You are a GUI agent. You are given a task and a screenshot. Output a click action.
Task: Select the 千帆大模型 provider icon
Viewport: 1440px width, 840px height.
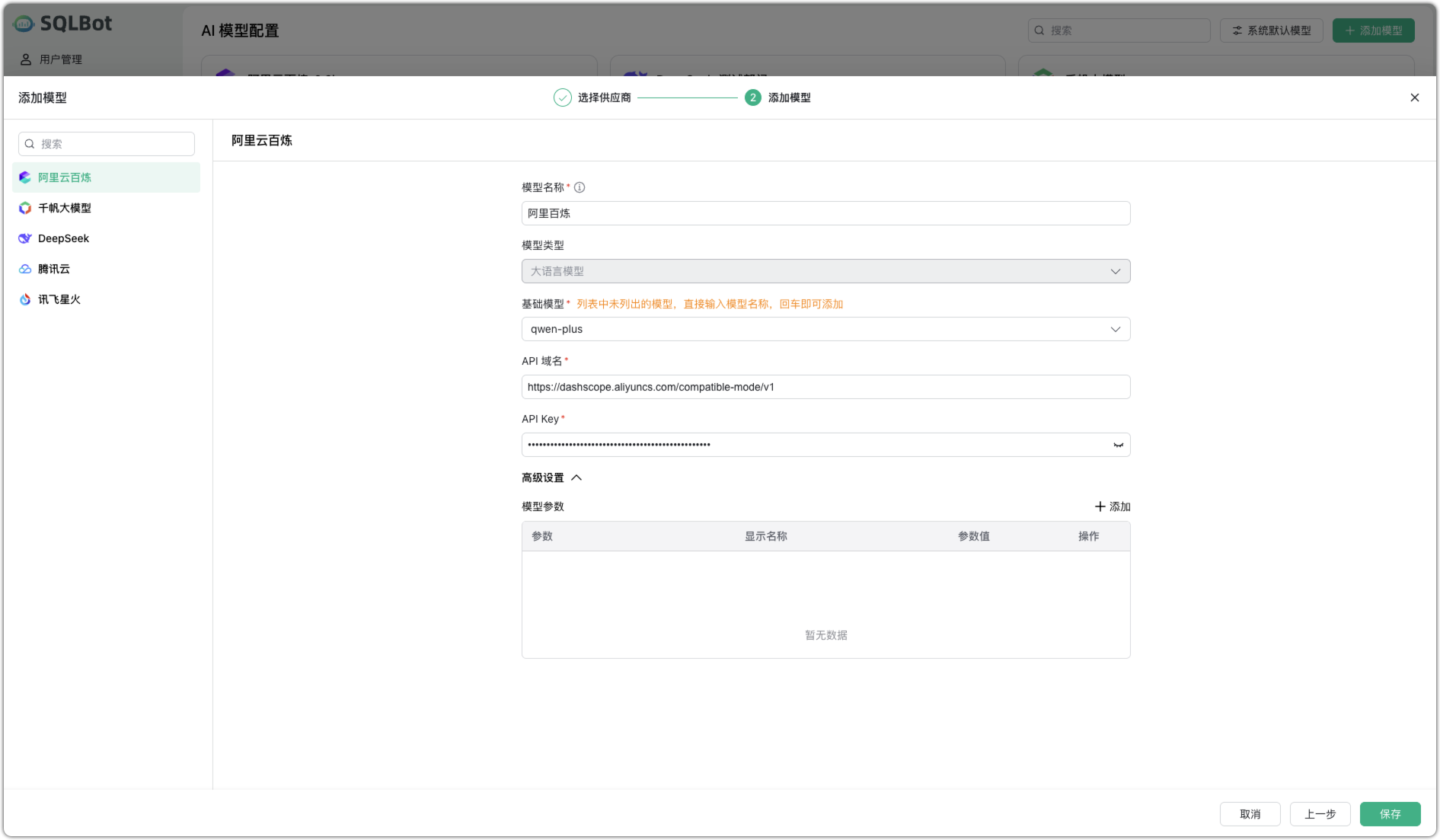pyautogui.click(x=24, y=207)
